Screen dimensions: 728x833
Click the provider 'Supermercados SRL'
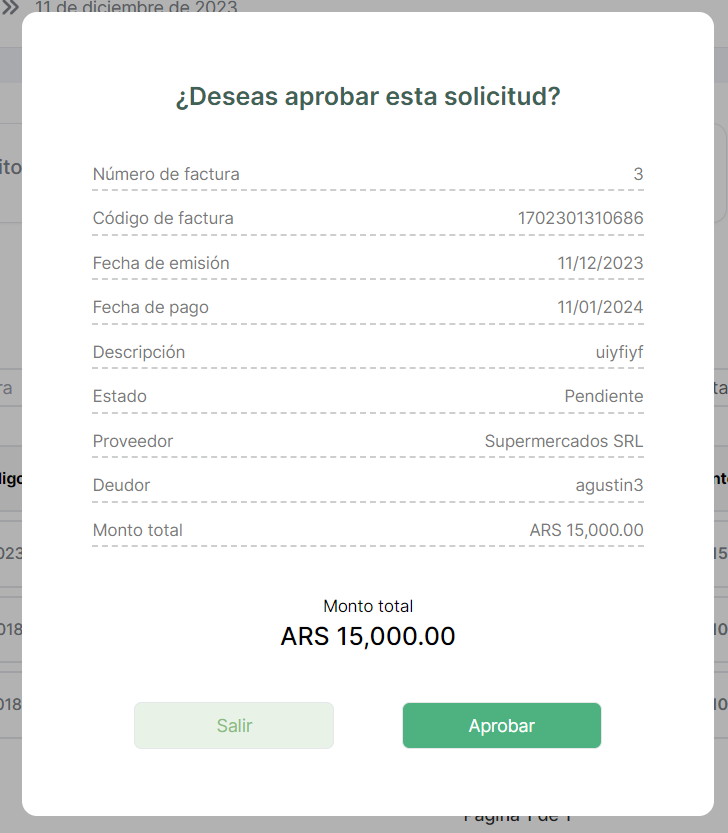(564, 441)
